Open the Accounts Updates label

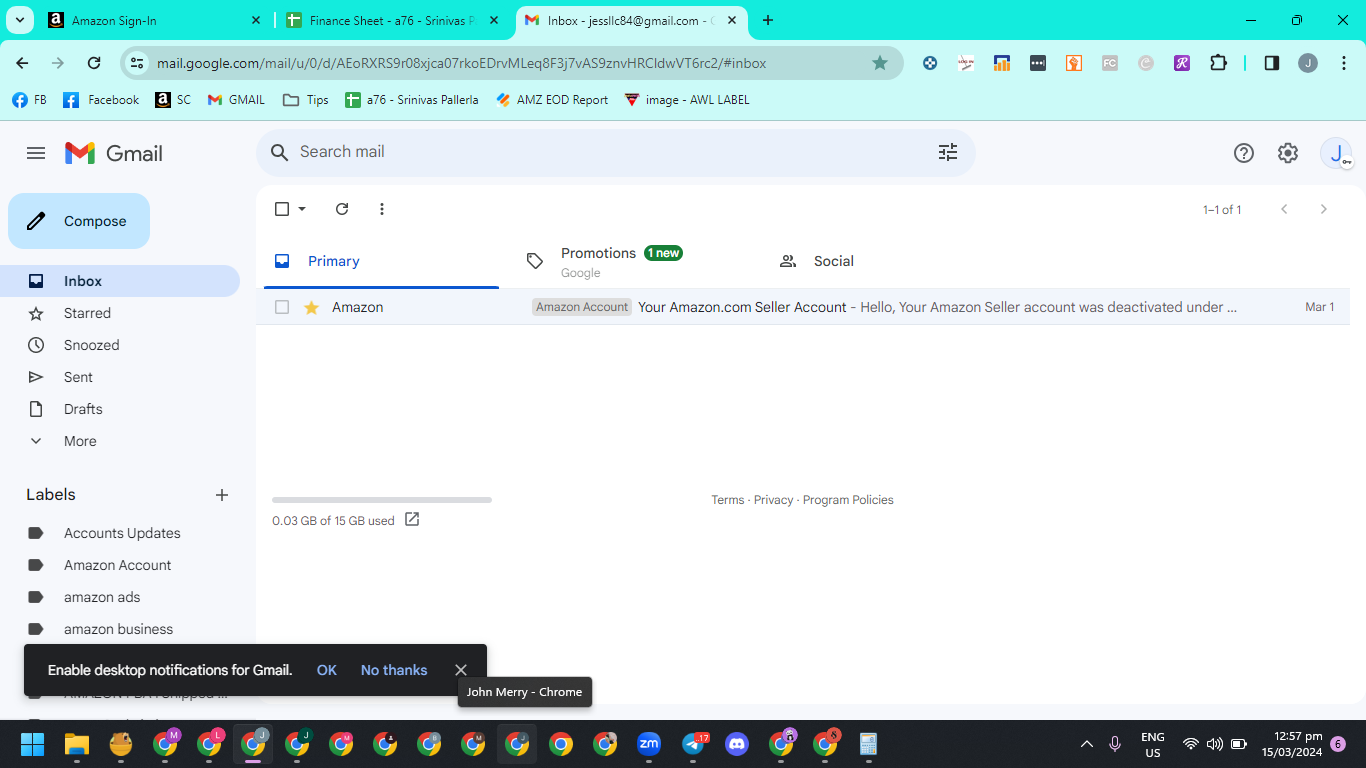coord(120,533)
